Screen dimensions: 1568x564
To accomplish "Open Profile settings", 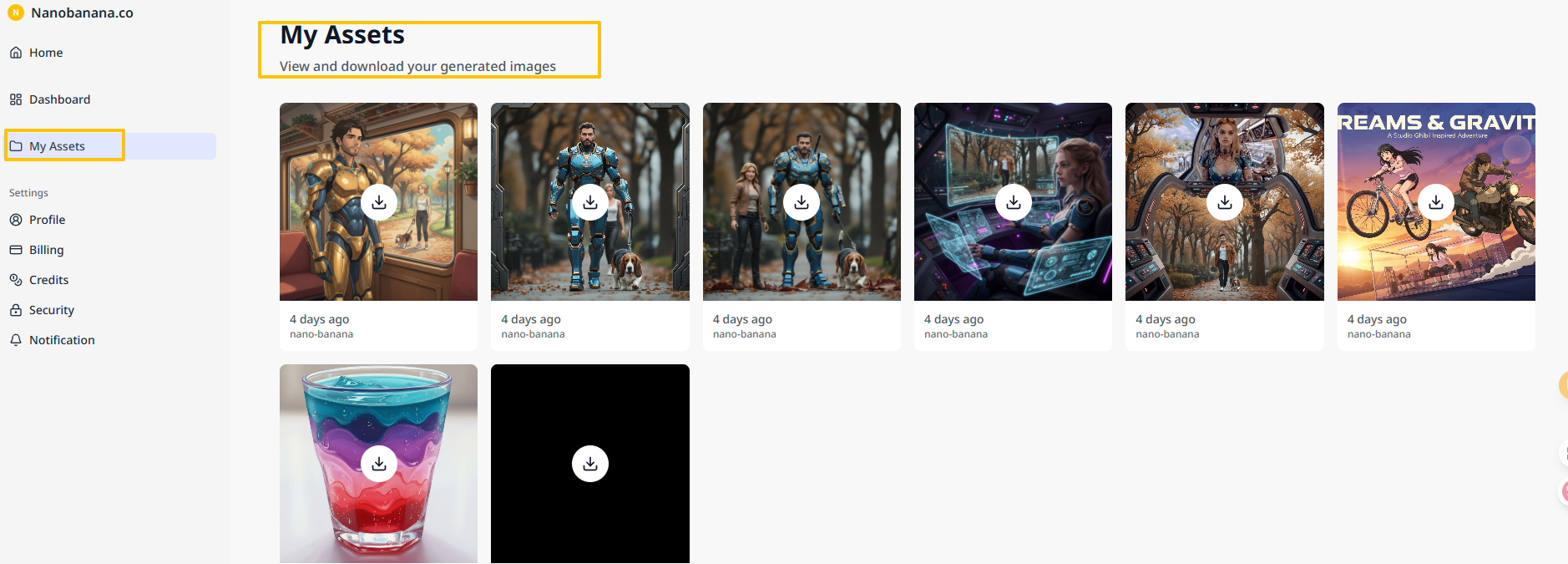I will click(47, 220).
